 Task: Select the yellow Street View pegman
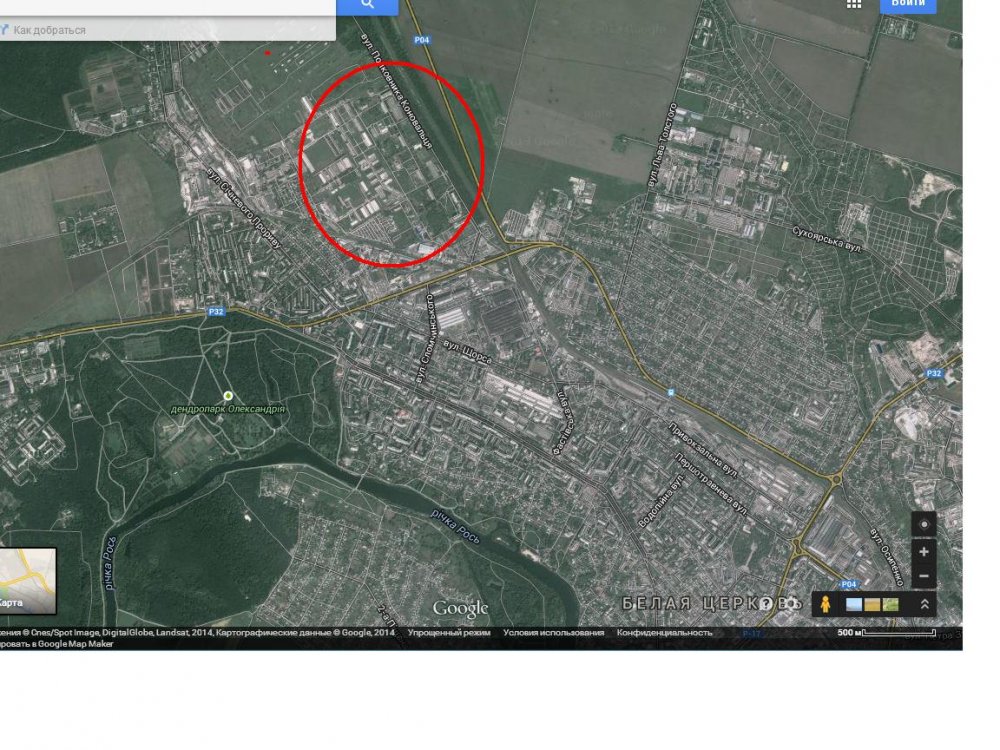825,604
